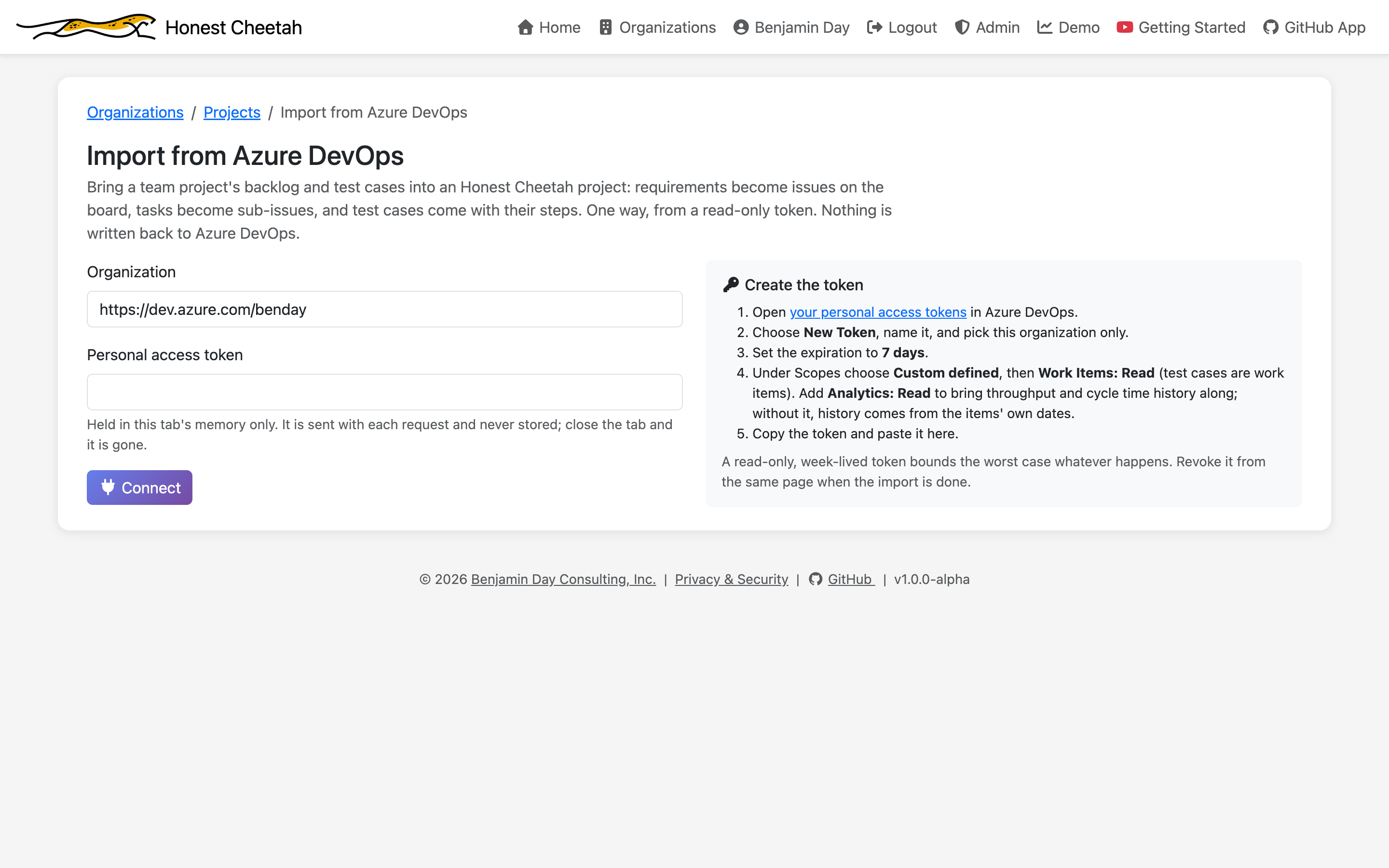Screen dimensions: 1389x868
Task: Click the GitHub icon beside GitHub App
Action: (1271, 27)
